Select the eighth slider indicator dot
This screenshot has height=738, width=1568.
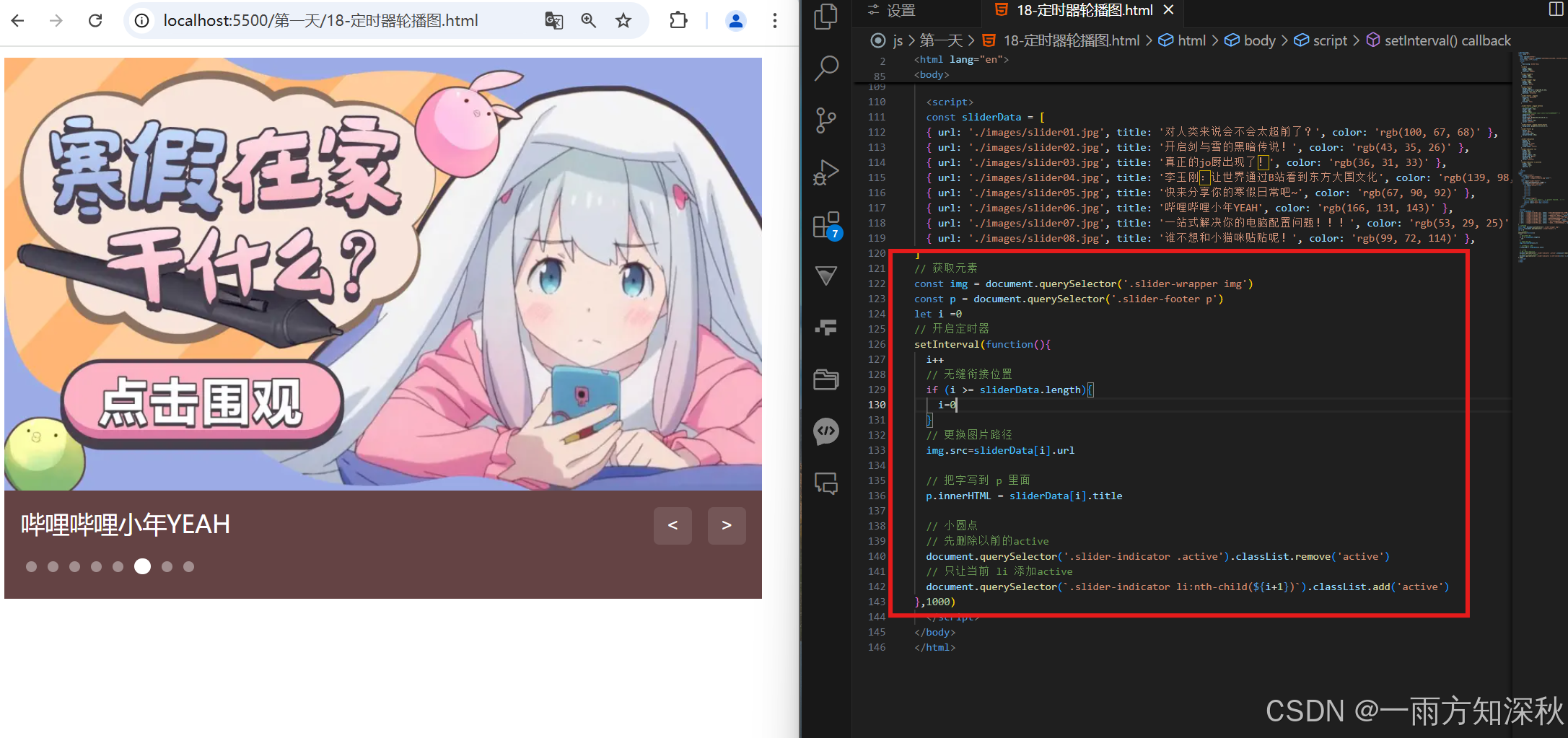pos(188,567)
